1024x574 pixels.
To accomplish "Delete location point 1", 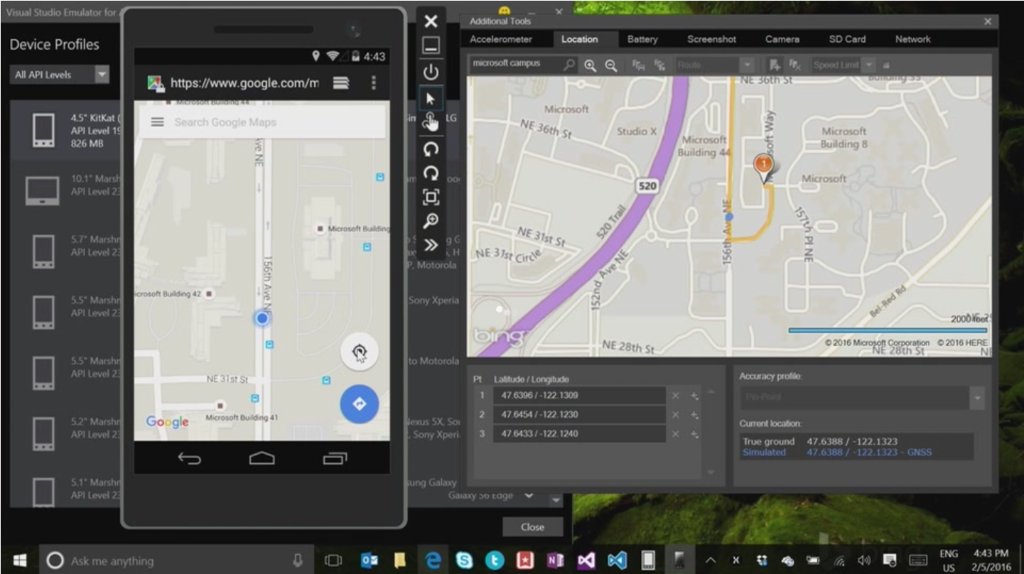I will tap(675, 396).
